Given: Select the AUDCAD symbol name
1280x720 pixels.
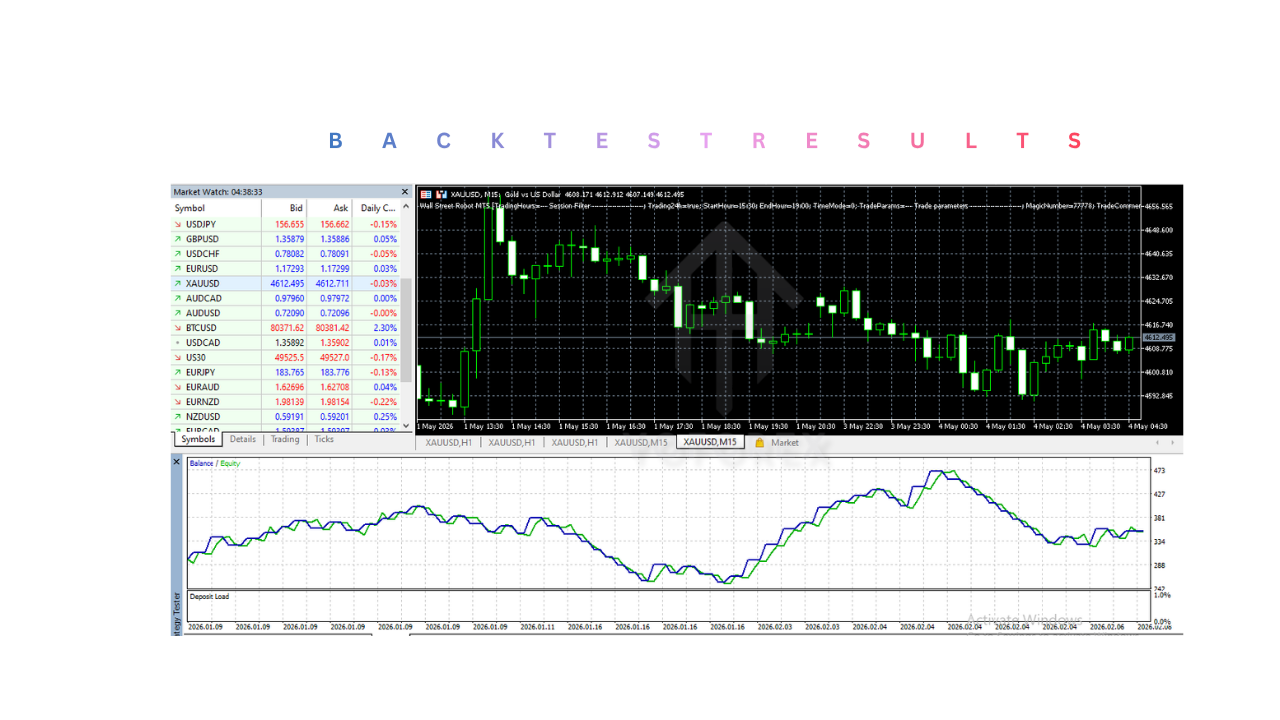Looking at the screenshot, I should point(203,298).
